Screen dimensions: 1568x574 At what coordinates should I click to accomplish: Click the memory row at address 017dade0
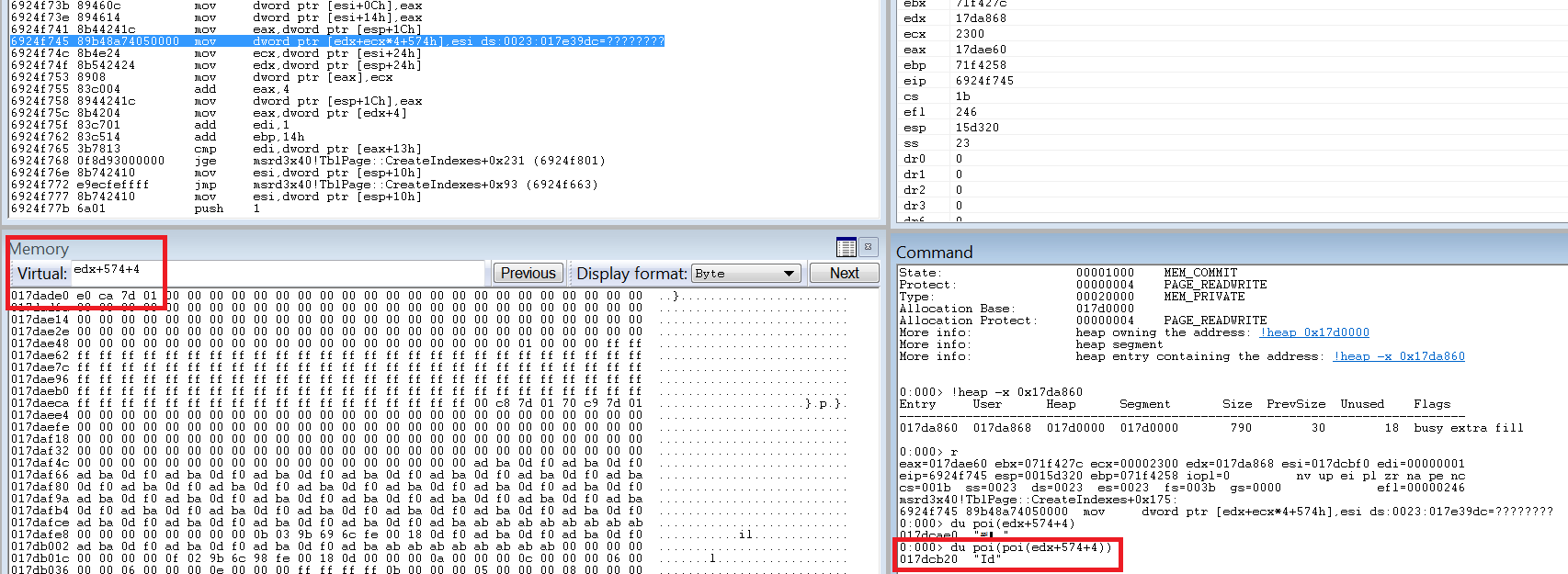[331, 296]
